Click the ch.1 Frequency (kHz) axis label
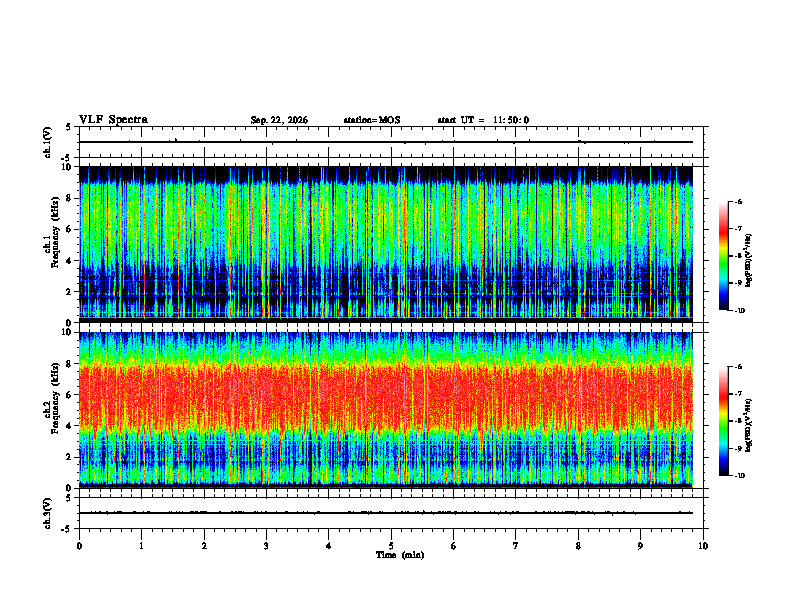 52,244
